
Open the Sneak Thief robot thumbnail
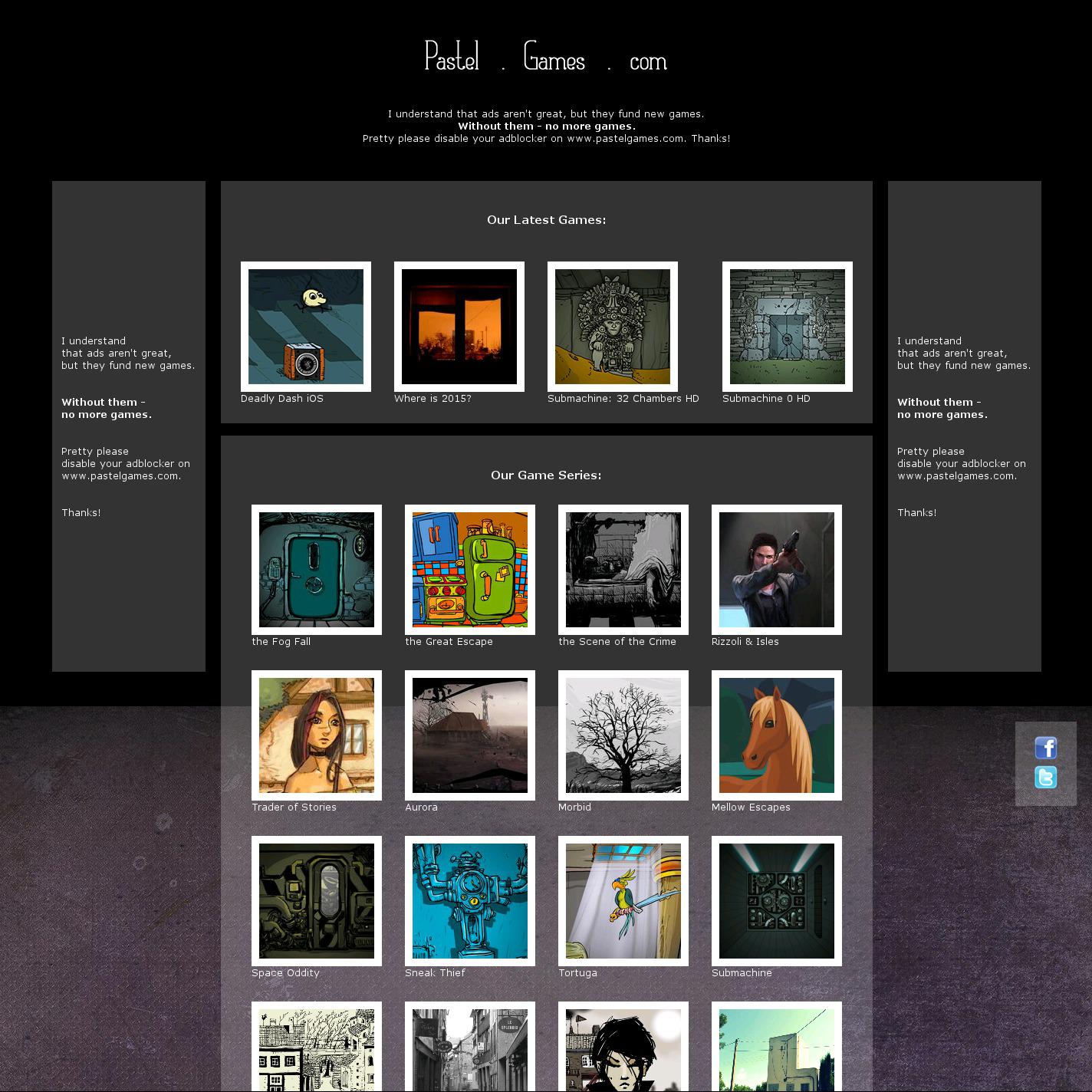pos(470,901)
